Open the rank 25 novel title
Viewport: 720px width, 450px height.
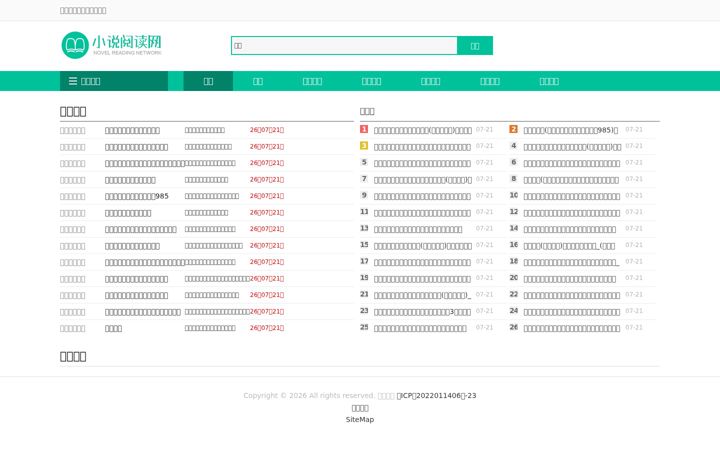point(420,329)
